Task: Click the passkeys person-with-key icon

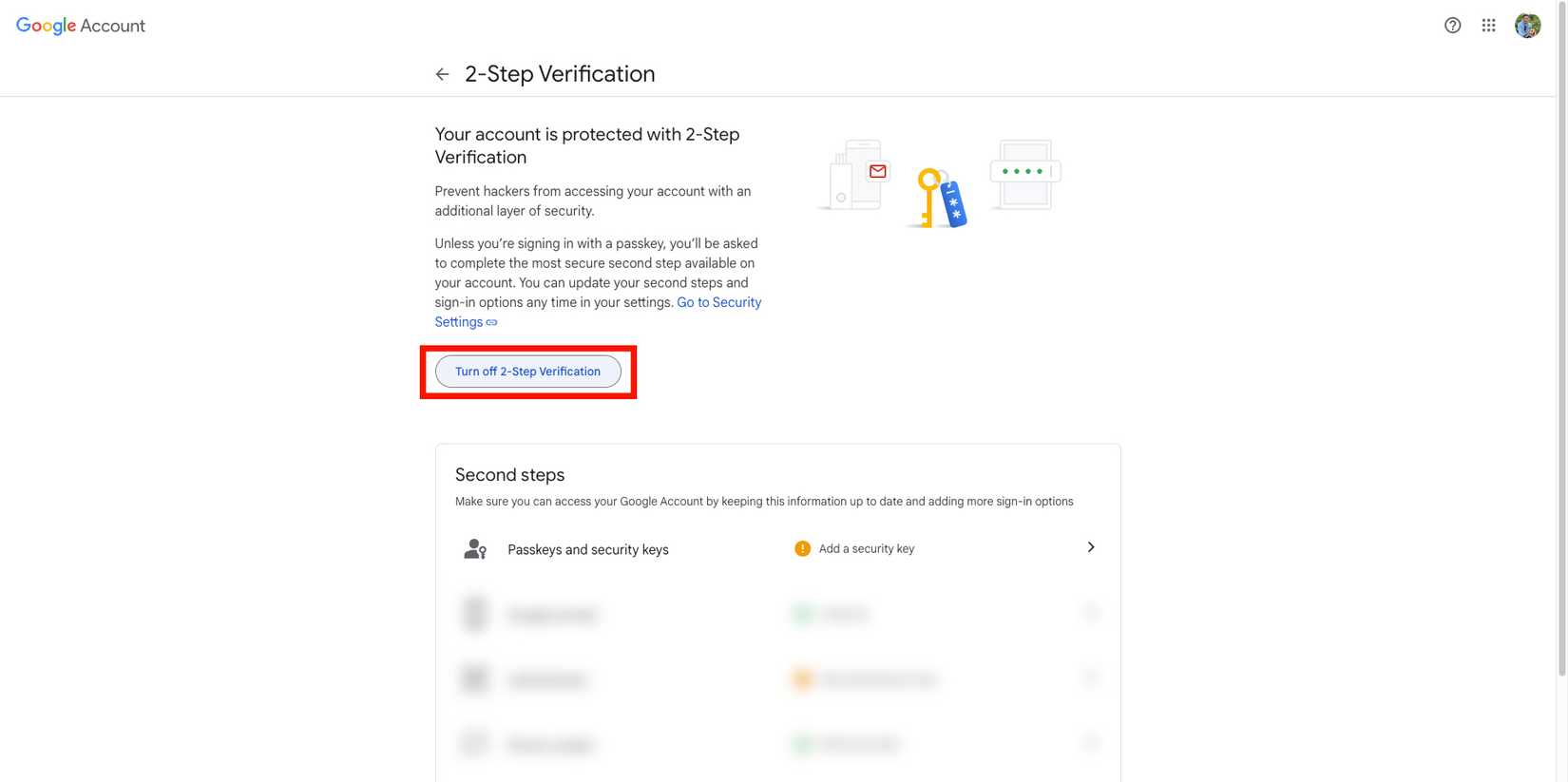Action: pos(475,549)
